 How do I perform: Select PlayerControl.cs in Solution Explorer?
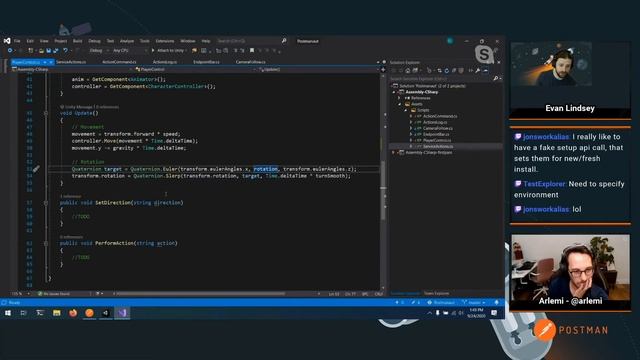pyautogui.click(x=437, y=140)
